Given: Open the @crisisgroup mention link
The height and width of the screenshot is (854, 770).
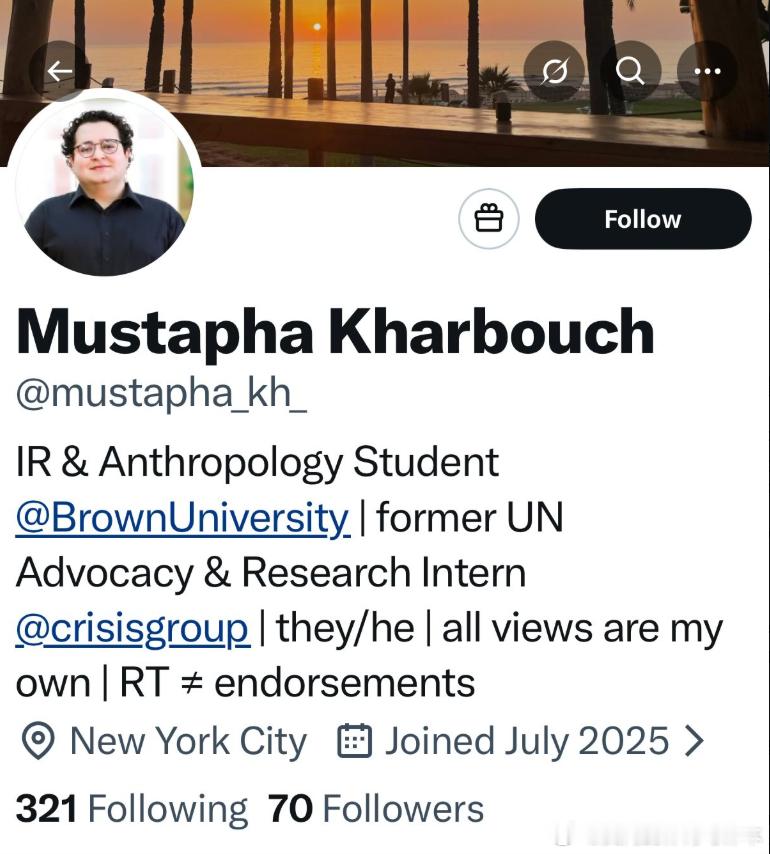Looking at the screenshot, I should 132,628.
